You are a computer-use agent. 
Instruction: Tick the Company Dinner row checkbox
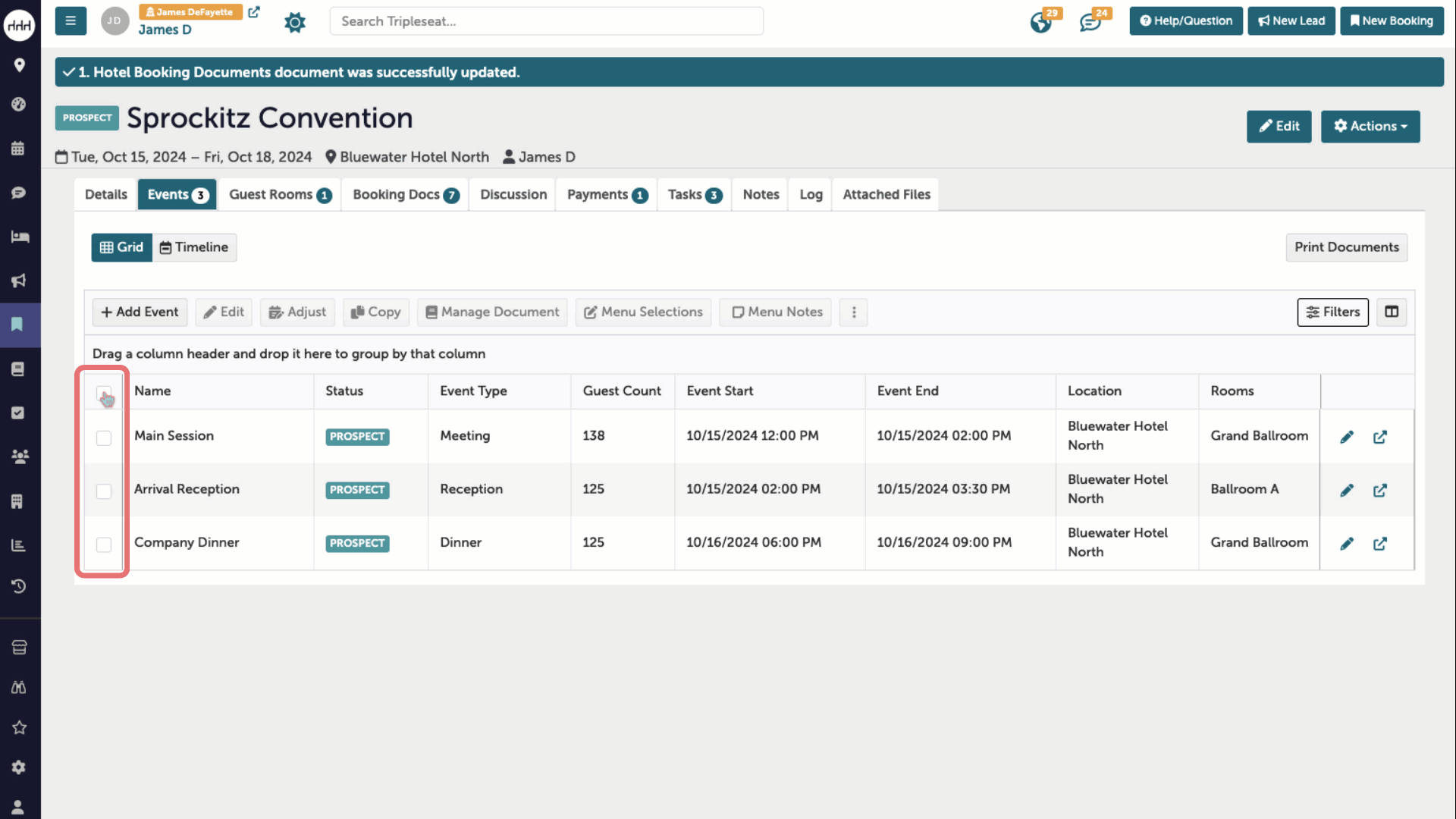[104, 544]
